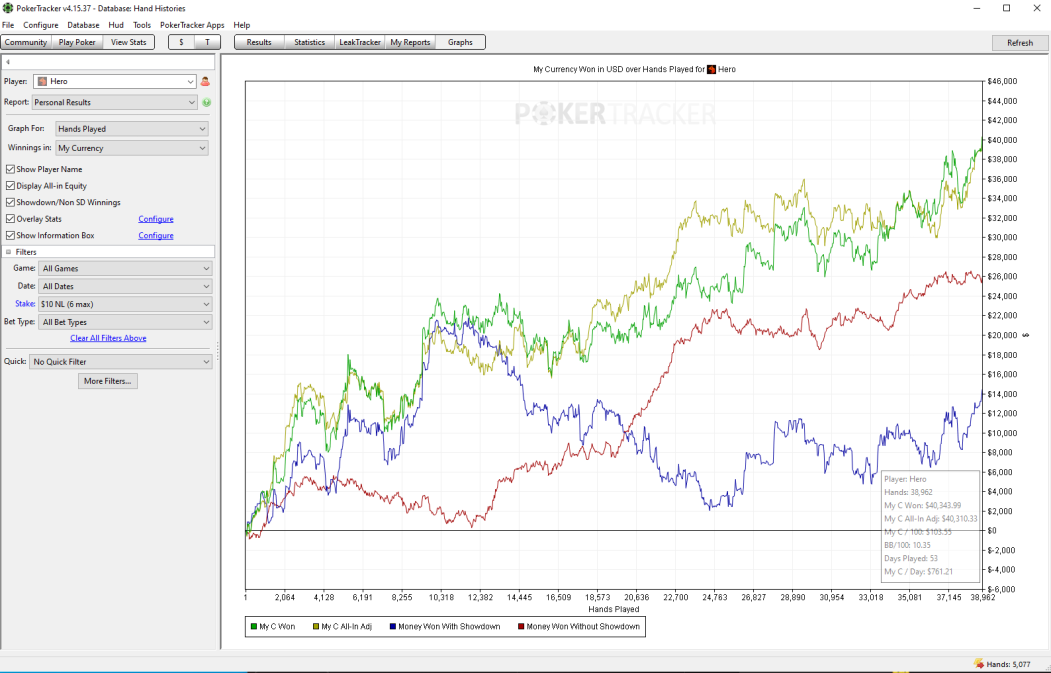Collapse the Filters section expander
1051x673 pixels.
coord(9,252)
